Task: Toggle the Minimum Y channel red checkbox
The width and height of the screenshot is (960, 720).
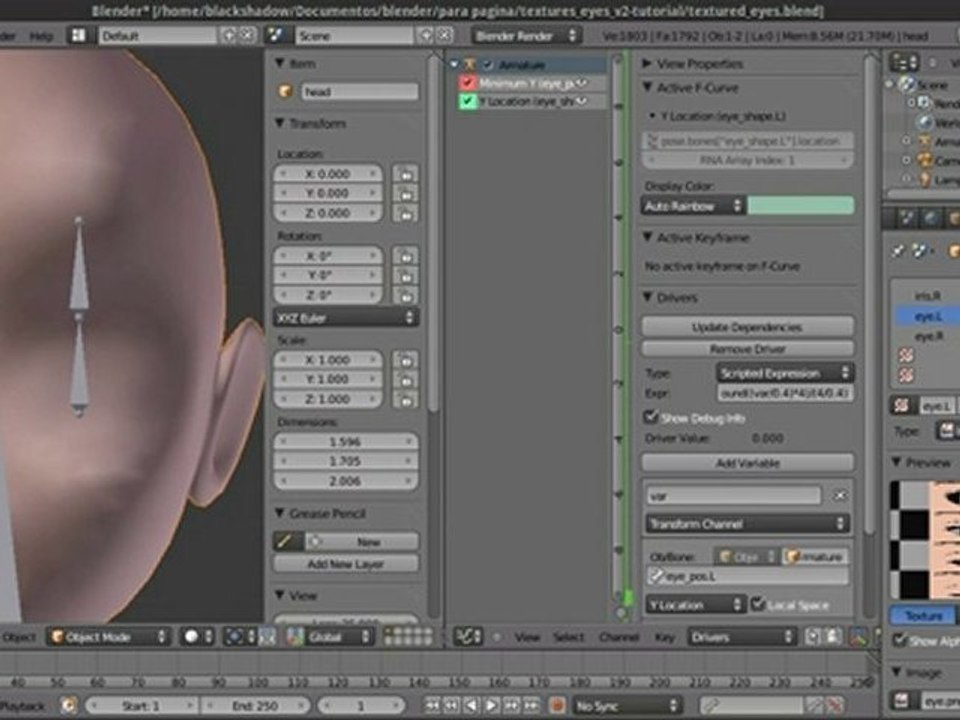Action: 468,83
